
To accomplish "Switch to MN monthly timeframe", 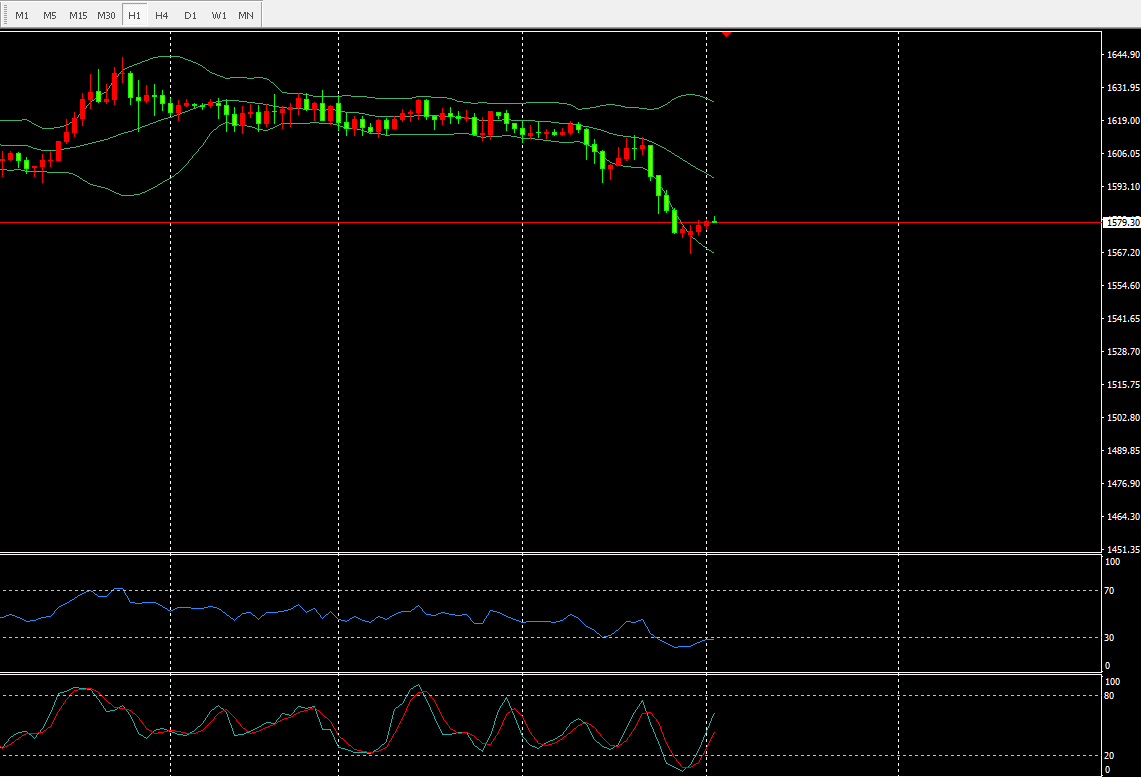I will point(246,15).
